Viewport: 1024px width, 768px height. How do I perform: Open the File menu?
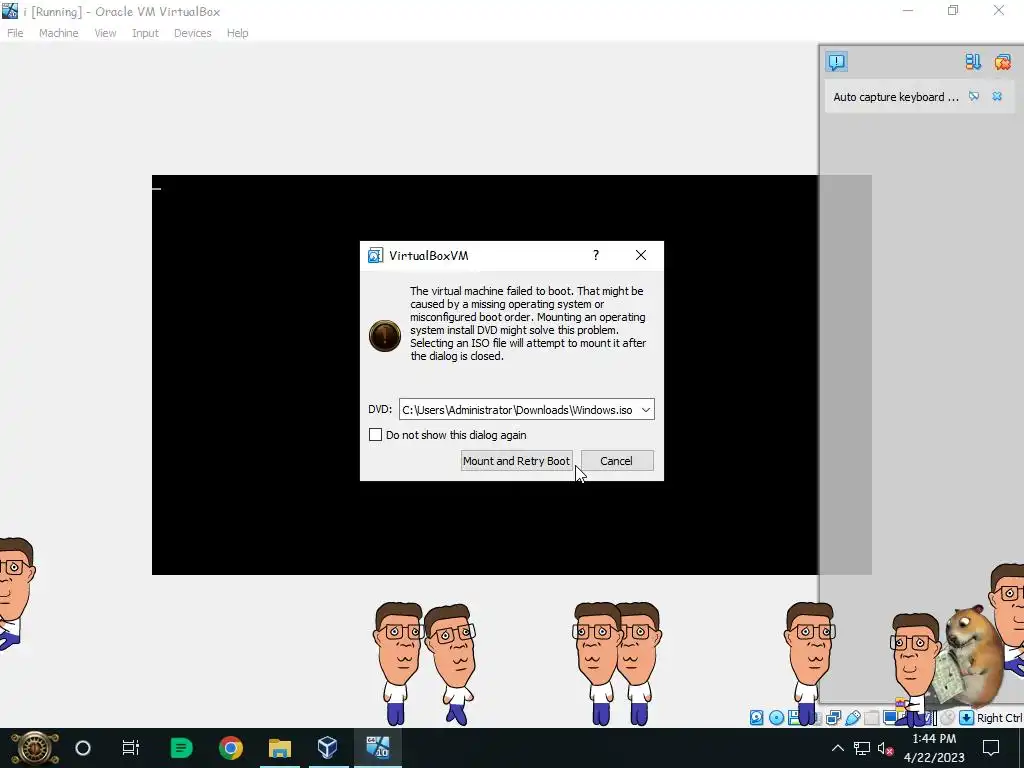click(15, 33)
